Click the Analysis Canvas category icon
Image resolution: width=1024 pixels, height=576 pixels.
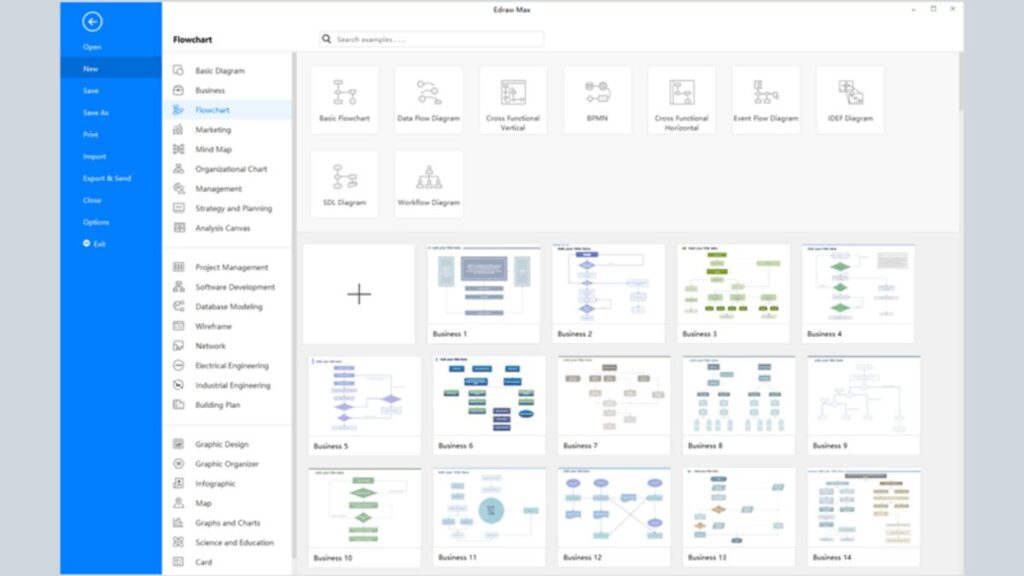[178, 227]
